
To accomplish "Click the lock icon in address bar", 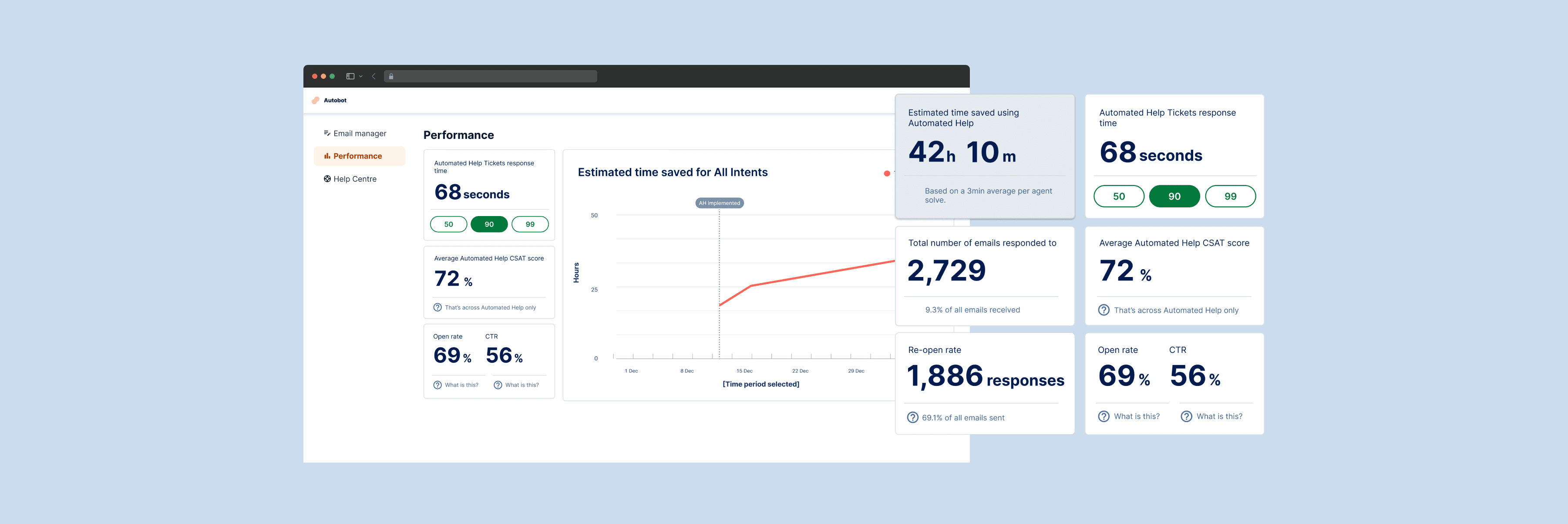I will (391, 76).
